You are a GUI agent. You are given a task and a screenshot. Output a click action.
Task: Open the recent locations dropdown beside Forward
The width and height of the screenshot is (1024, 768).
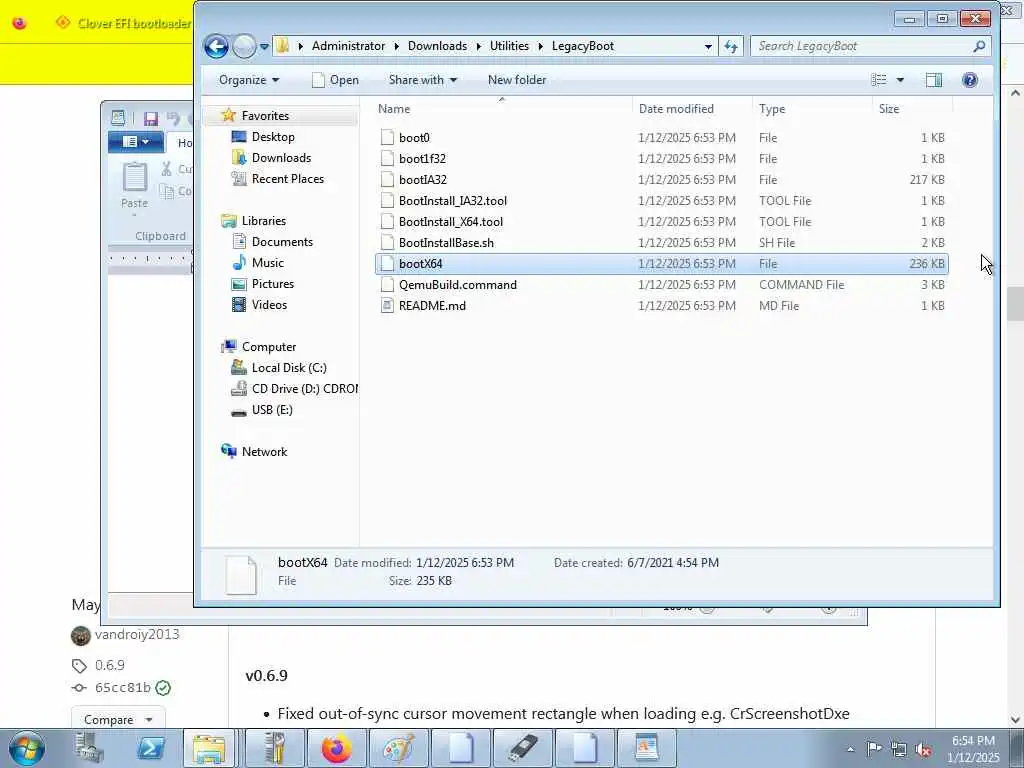(264, 46)
